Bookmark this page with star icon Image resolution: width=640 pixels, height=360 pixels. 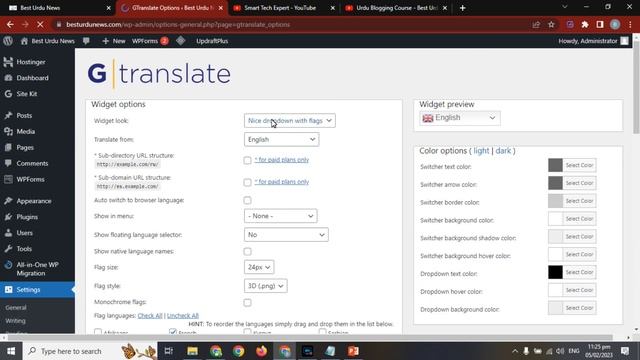(551, 24)
